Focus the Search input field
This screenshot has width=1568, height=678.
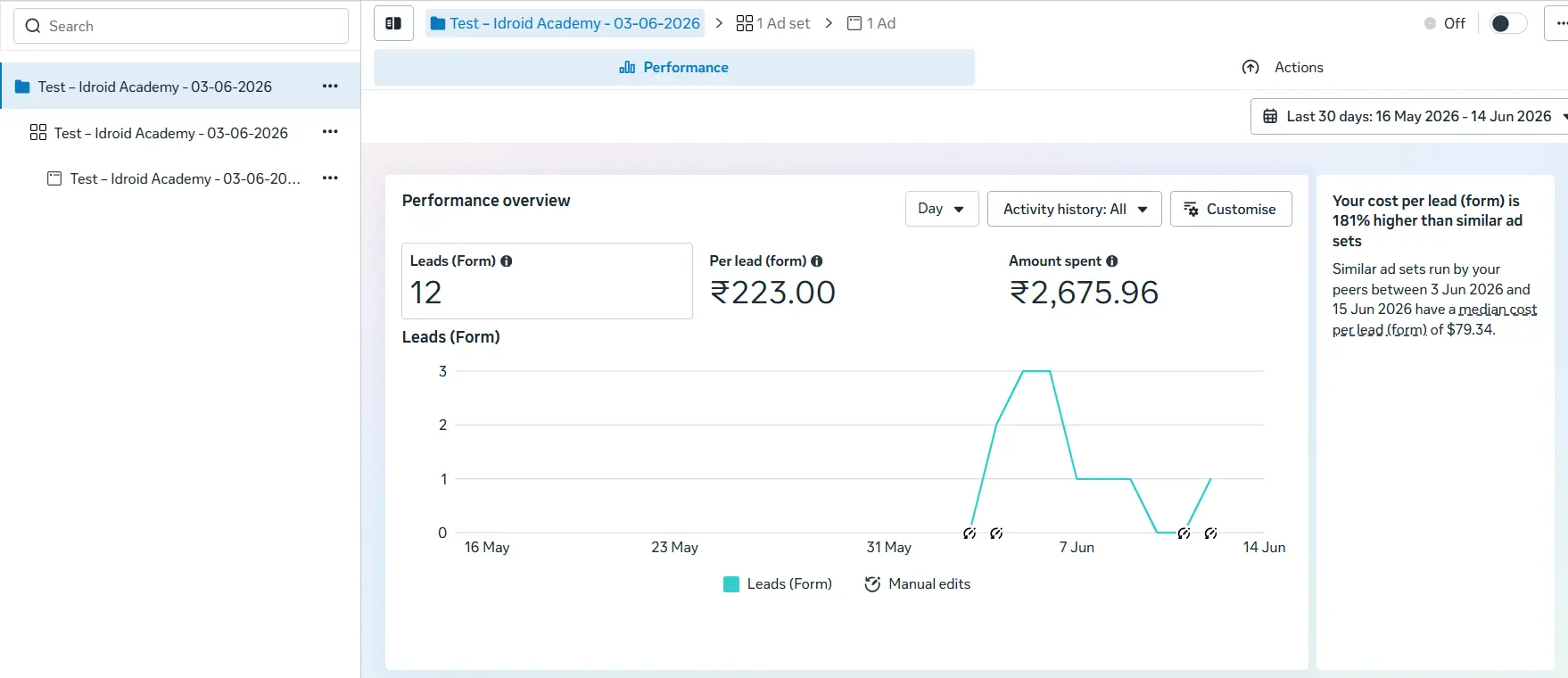click(181, 26)
